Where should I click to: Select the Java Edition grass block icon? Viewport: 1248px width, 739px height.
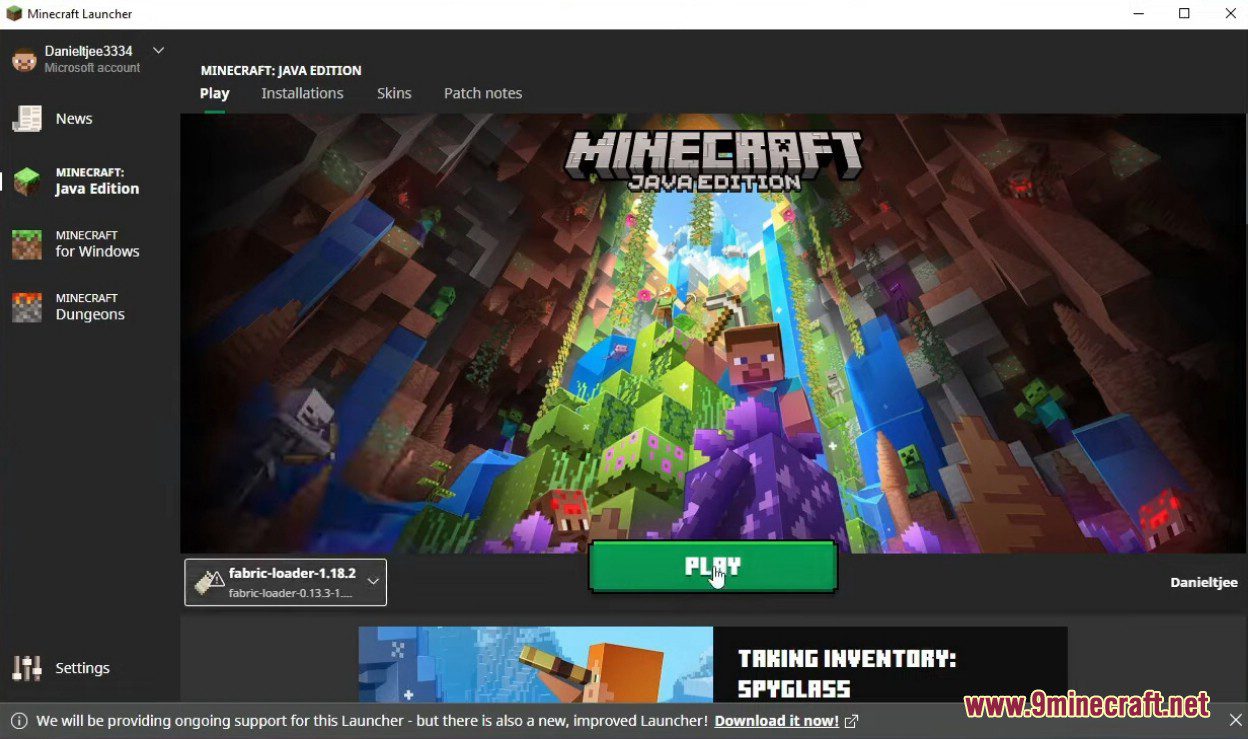[27, 181]
